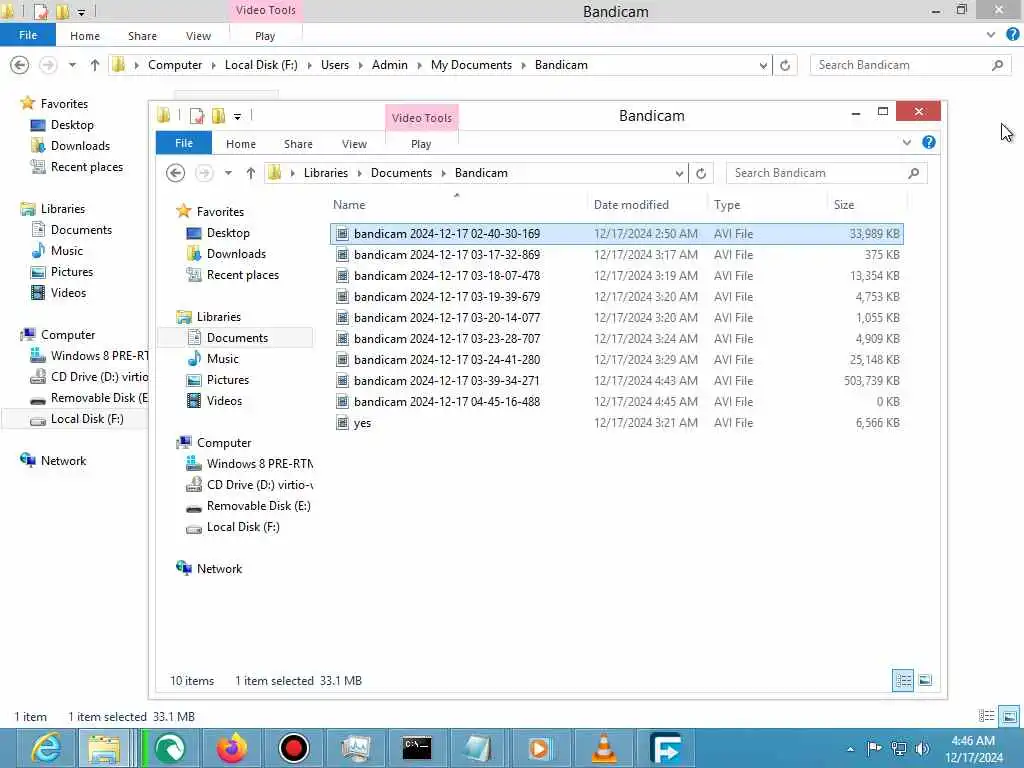This screenshot has width=1024, height=768.
Task: Open address bar history dropdown in rear window
Action: [x=763, y=65]
